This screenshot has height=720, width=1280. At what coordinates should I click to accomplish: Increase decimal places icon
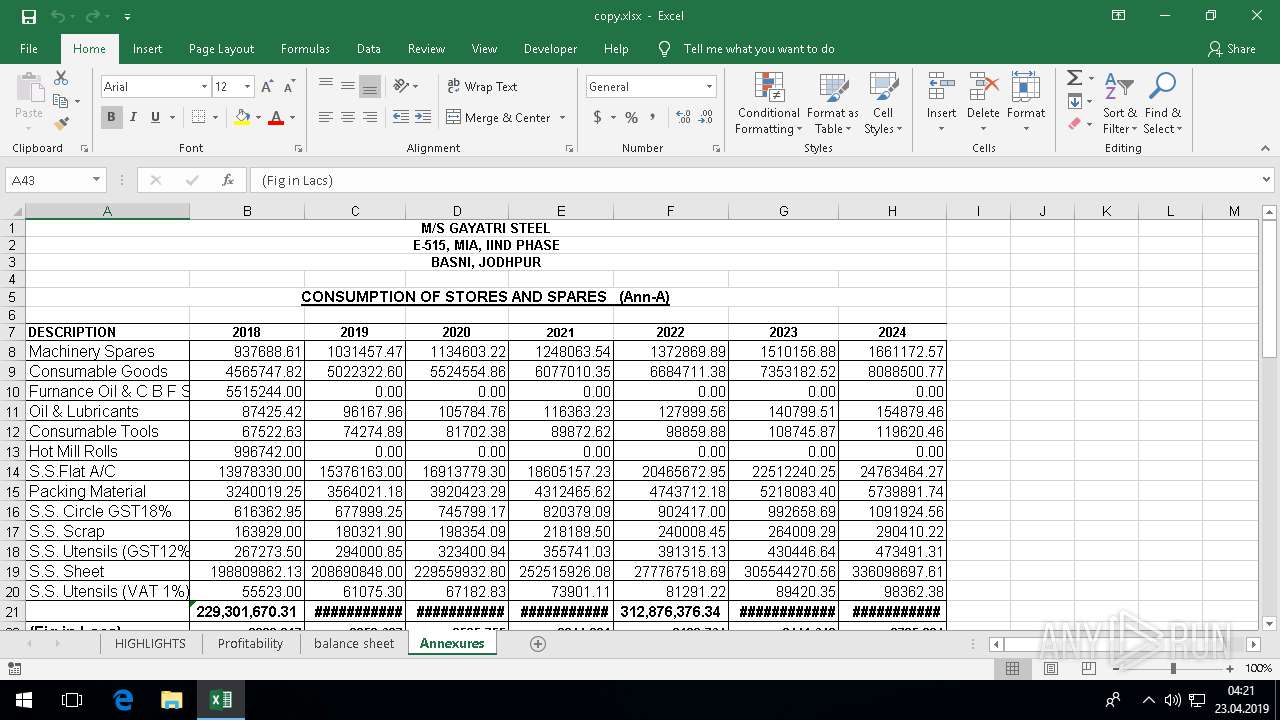[x=684, y=117]
